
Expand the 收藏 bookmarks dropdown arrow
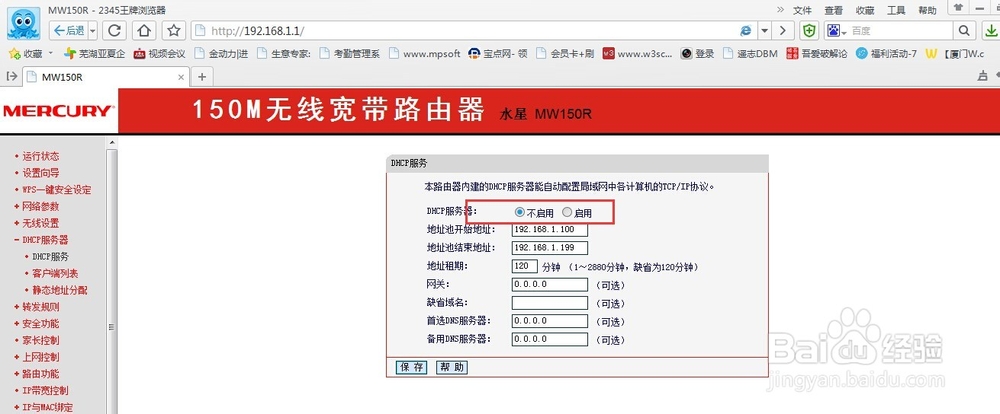(51, 54)
